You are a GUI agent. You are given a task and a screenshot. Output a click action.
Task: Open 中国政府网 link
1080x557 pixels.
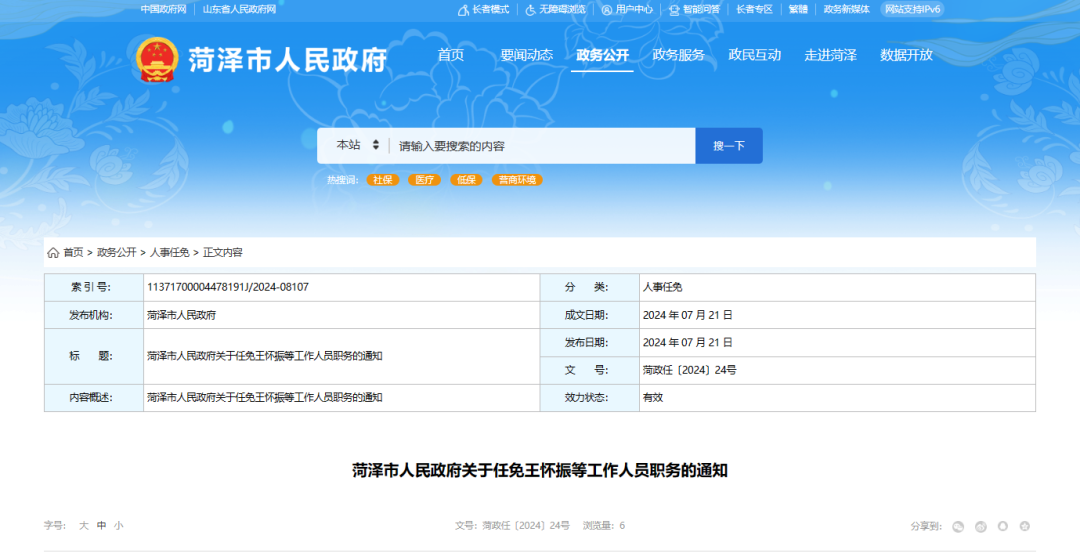[163, 10]
